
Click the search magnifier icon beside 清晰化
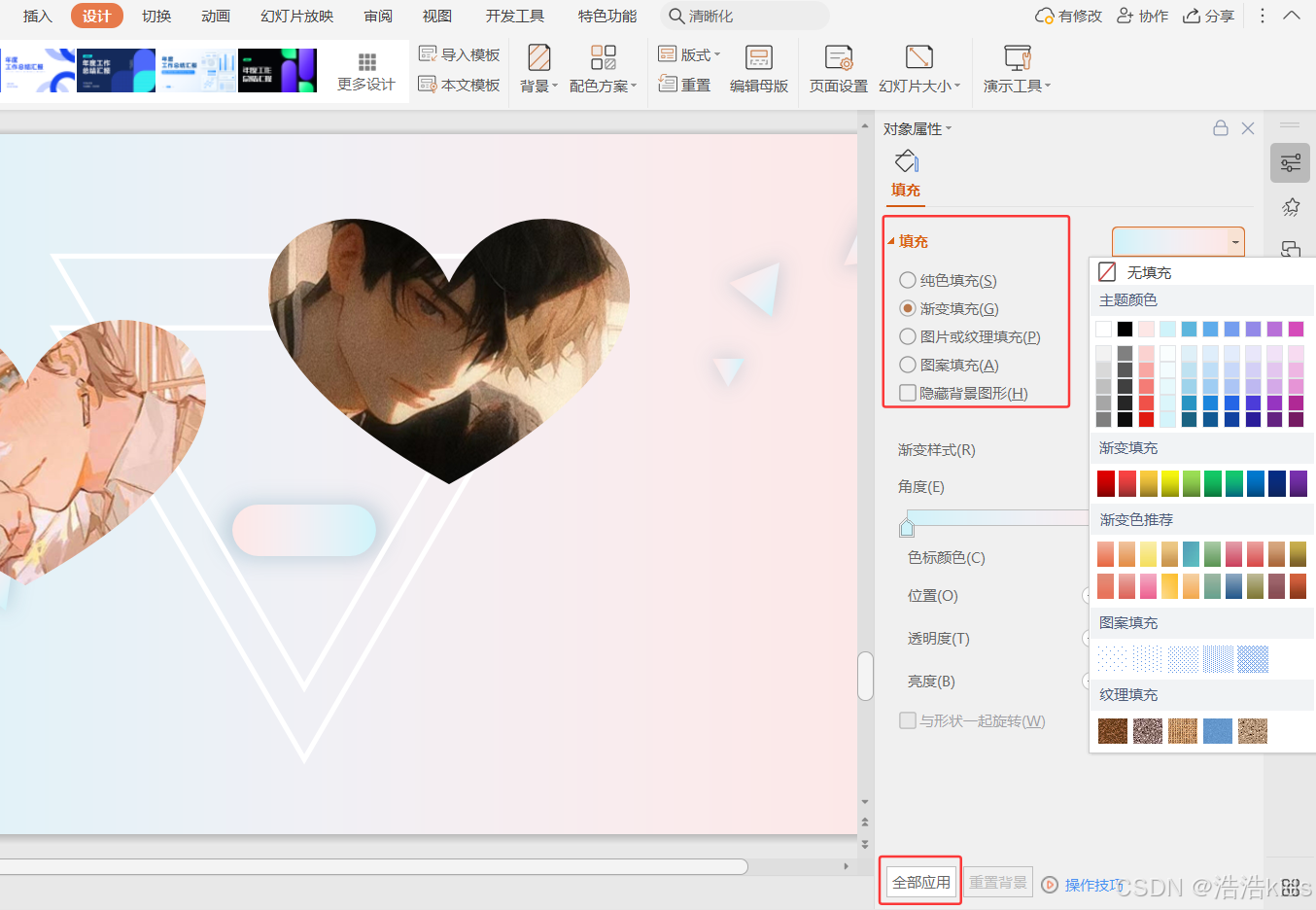pyautogui.click(x=676, y=16)
